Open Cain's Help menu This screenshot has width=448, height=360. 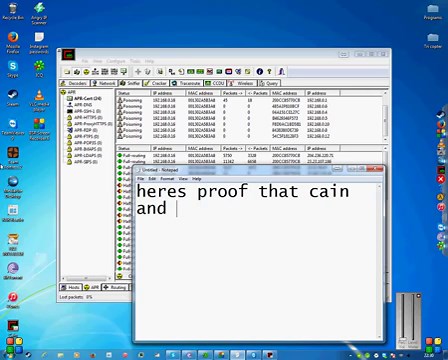(x=149, y=61)
